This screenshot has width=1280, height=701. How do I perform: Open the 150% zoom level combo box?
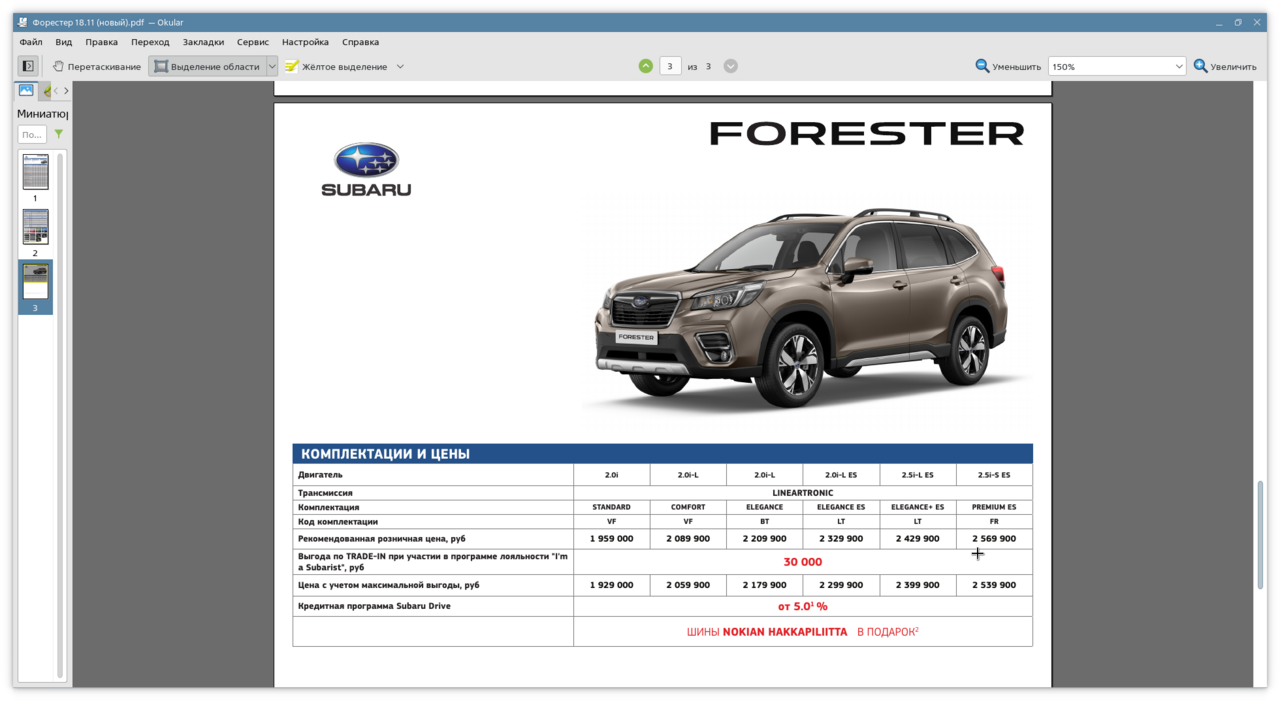click(x=1116, y=67)
